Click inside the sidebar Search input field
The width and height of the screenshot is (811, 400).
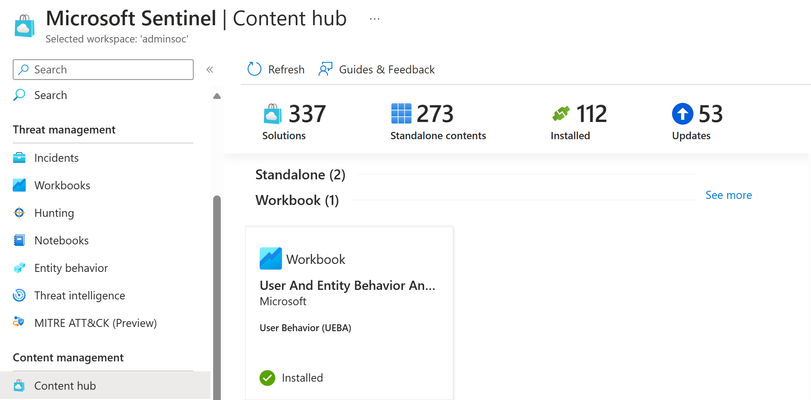[103, 69]
